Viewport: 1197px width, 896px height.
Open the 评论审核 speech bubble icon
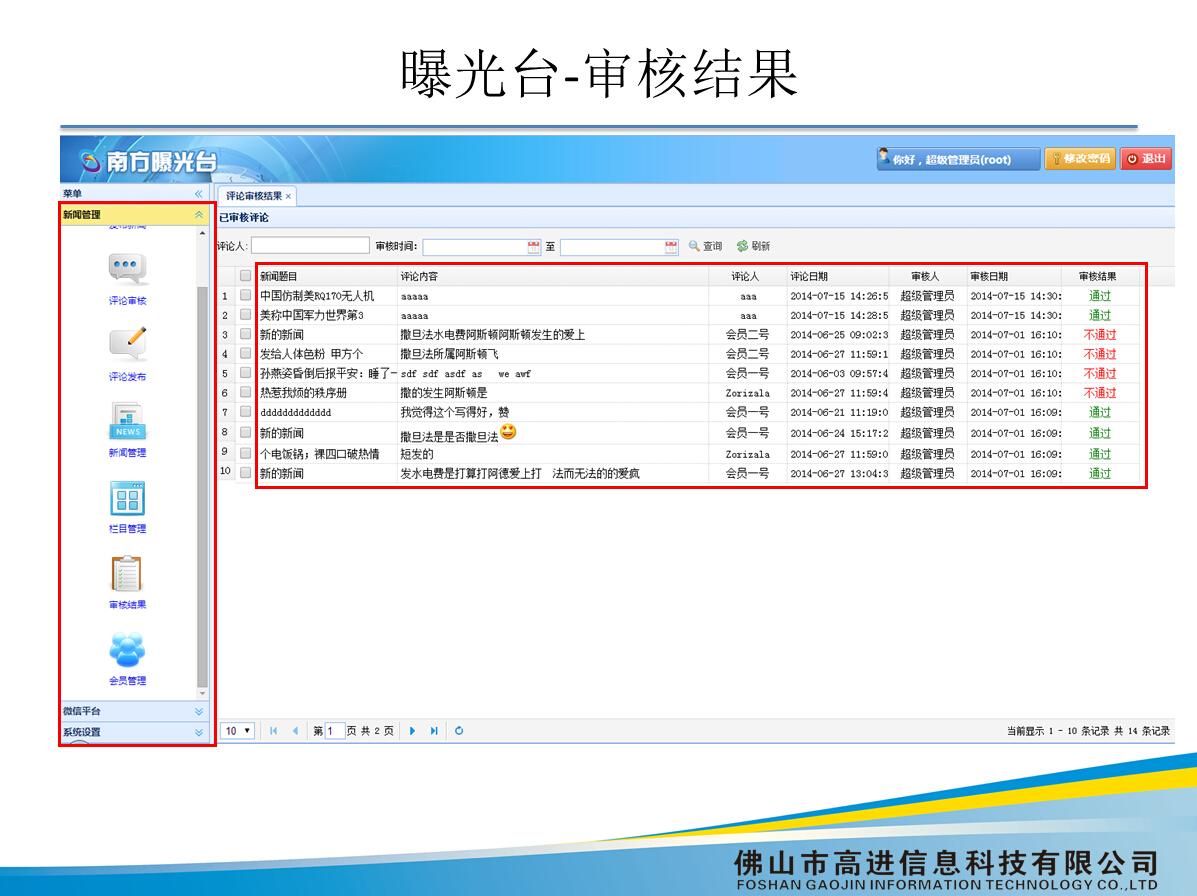[127, 268]
